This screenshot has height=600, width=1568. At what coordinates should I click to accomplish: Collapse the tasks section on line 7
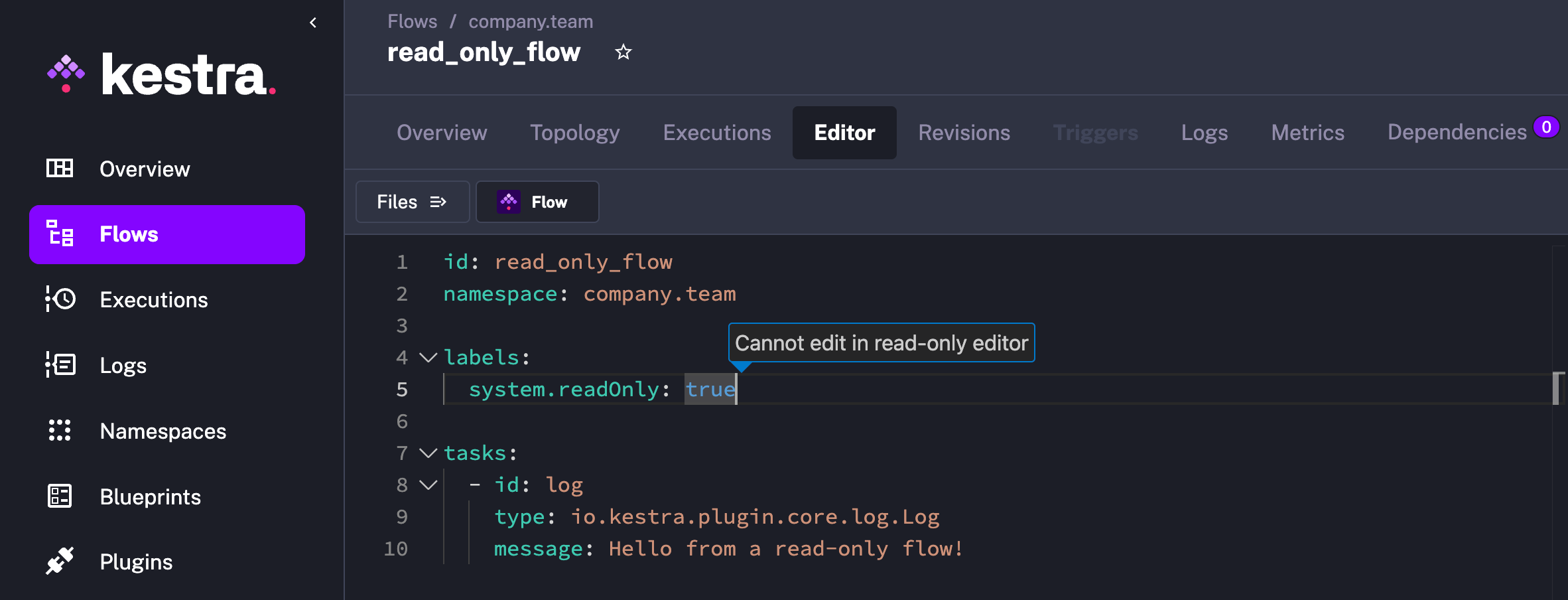(x=427, y=453)
